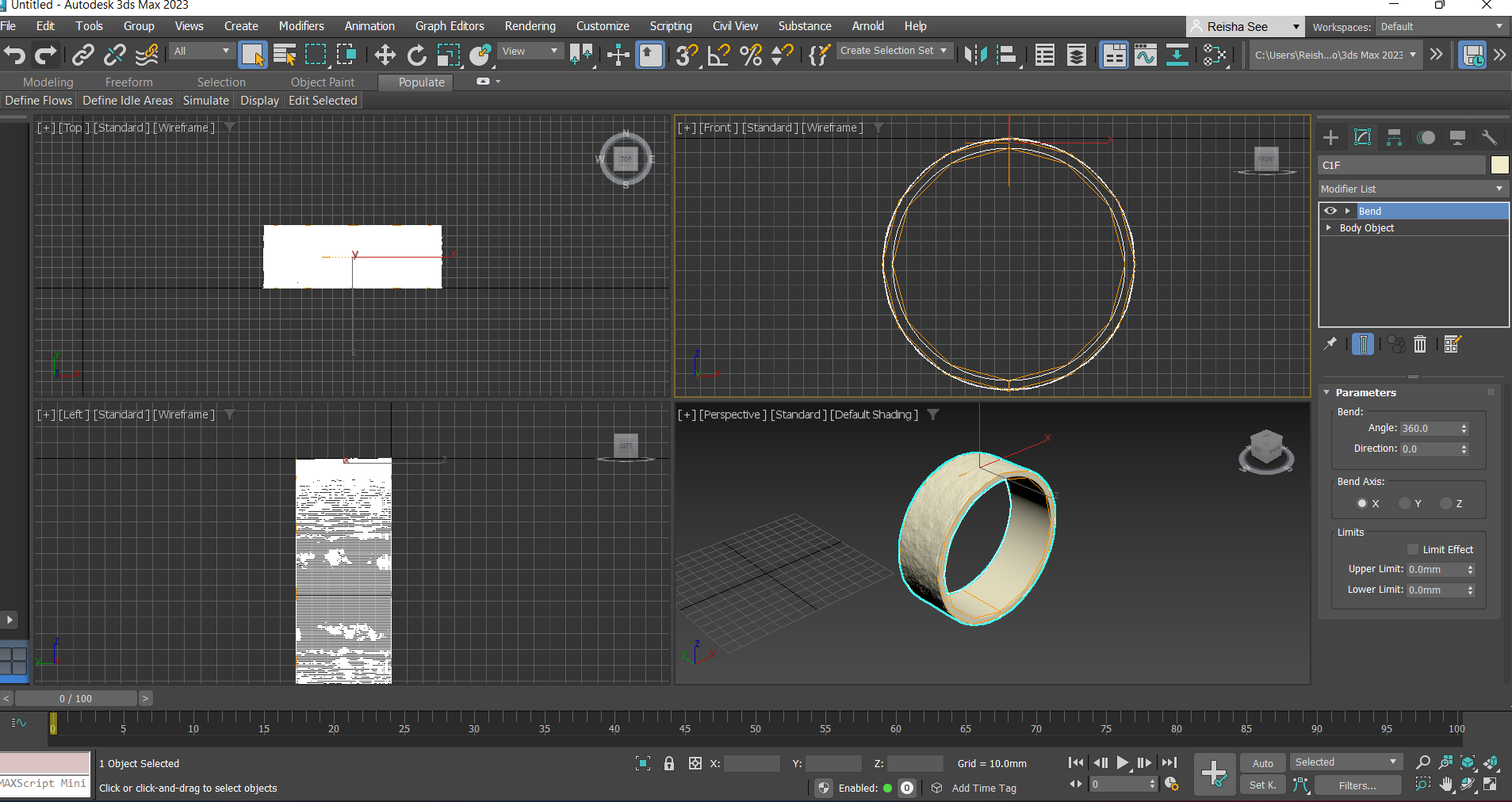1512x802 pixels.
Task: Select the Z bend axis radio
Action: click(x=1446, y=503)
